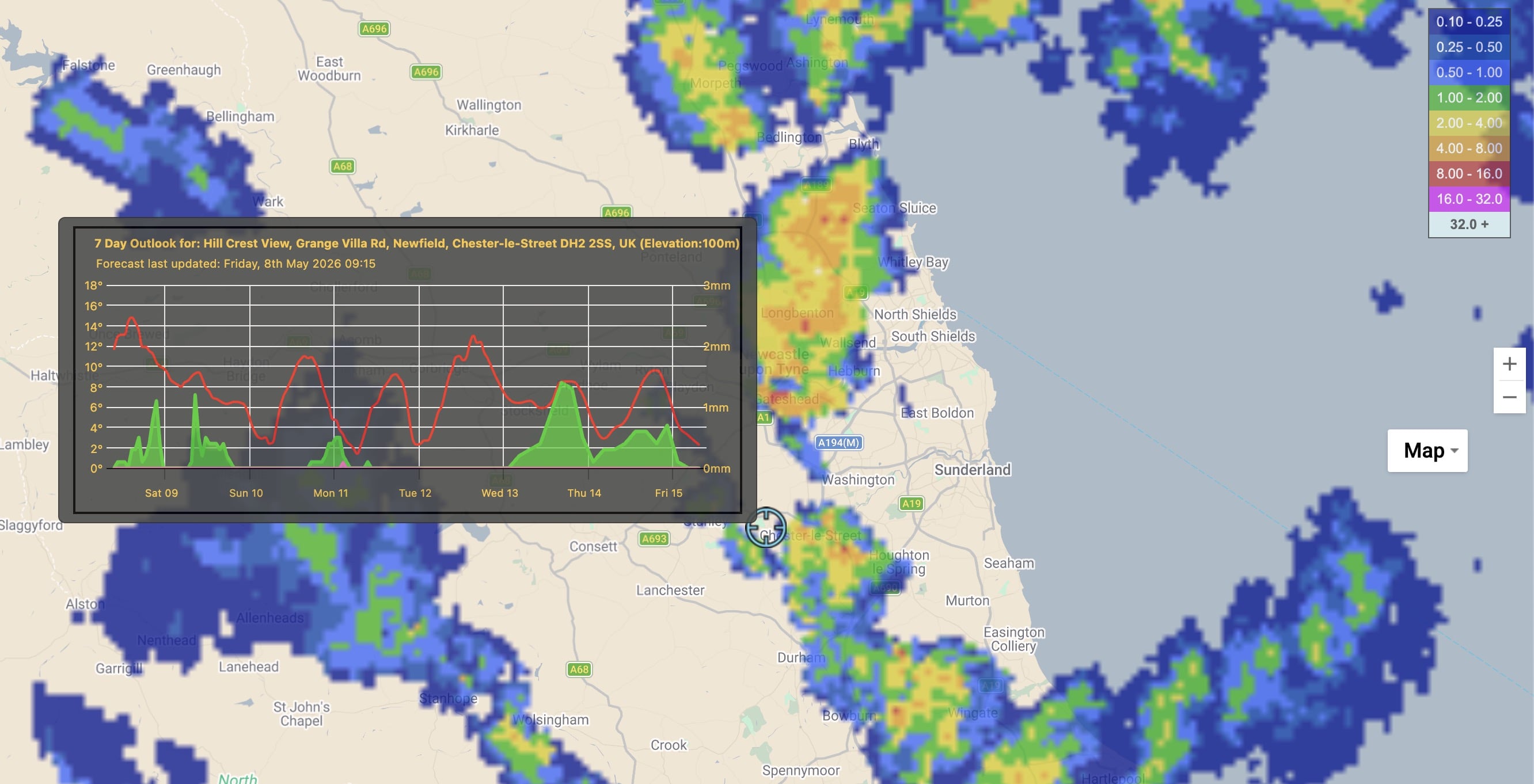This screenshot has width=1534, height=784.
Task: Select the 0.25 - 0.50 legend swatch
Action: point(1468,47)
